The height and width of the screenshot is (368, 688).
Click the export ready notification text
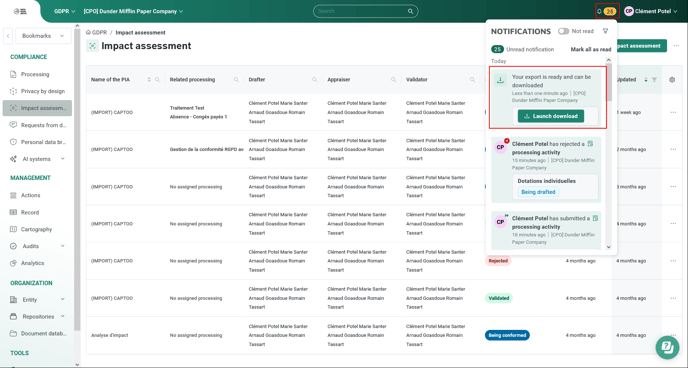(551, 81)
